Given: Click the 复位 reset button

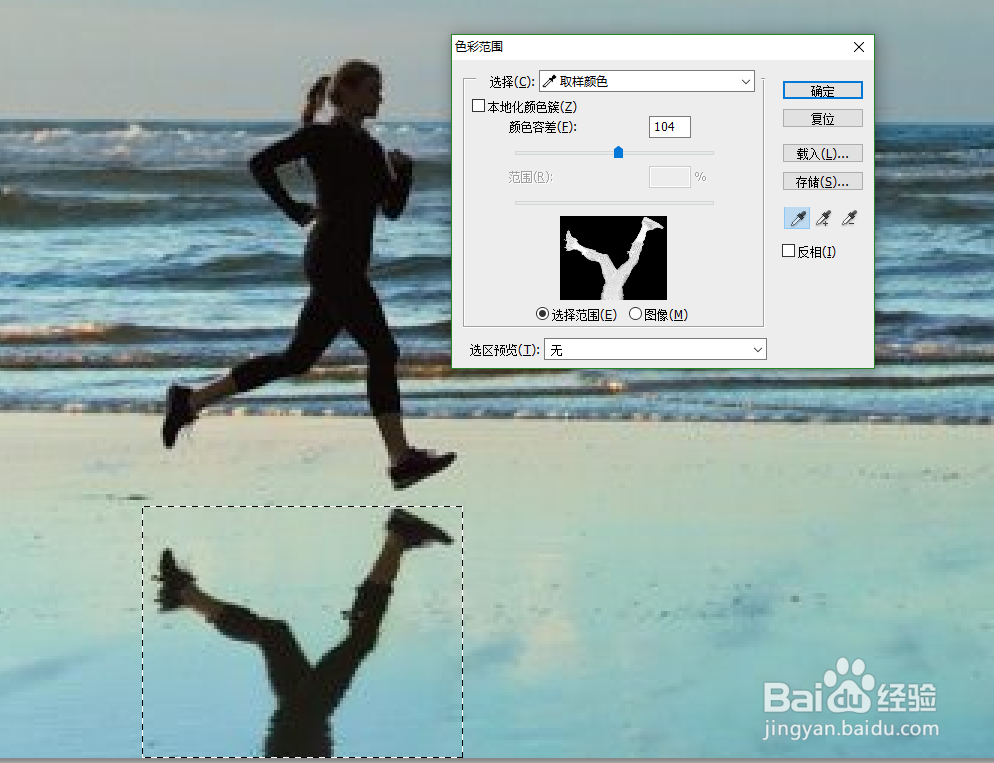Looking at the screenshot, I should coord(823,119).
